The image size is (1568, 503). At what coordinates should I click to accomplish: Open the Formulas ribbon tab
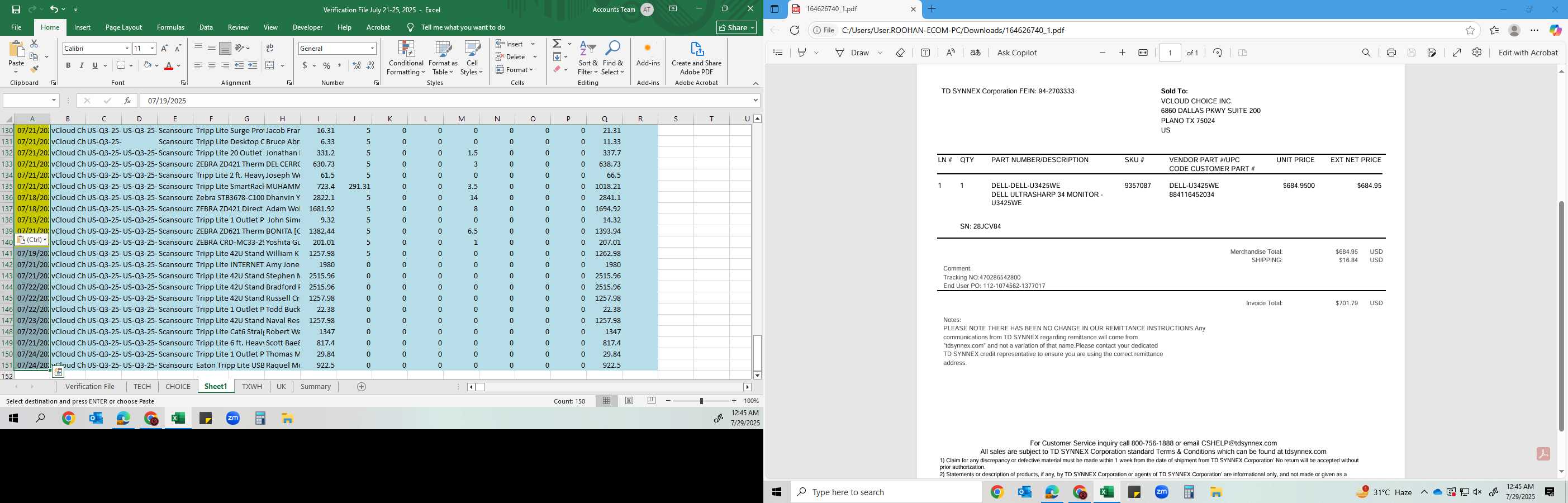pos(170,27)
